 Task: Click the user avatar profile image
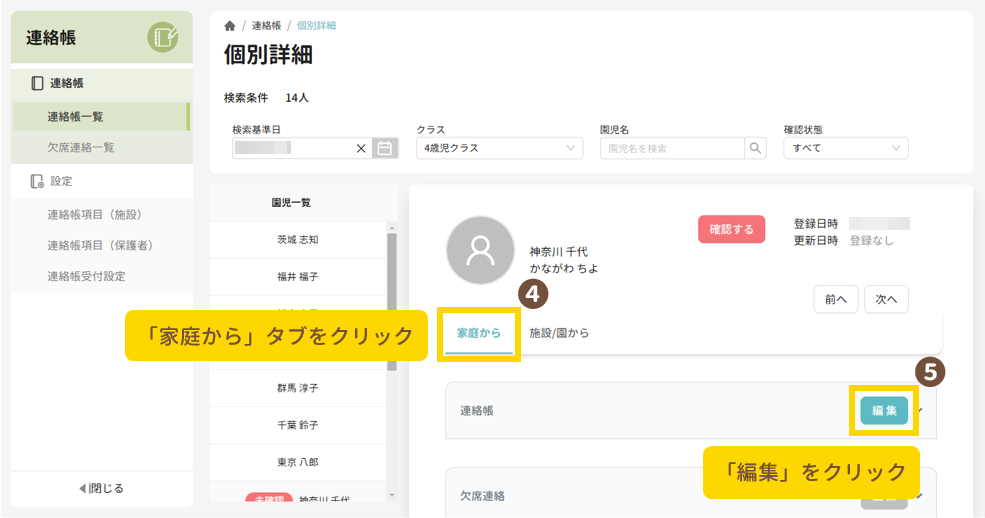pos(481,250)
